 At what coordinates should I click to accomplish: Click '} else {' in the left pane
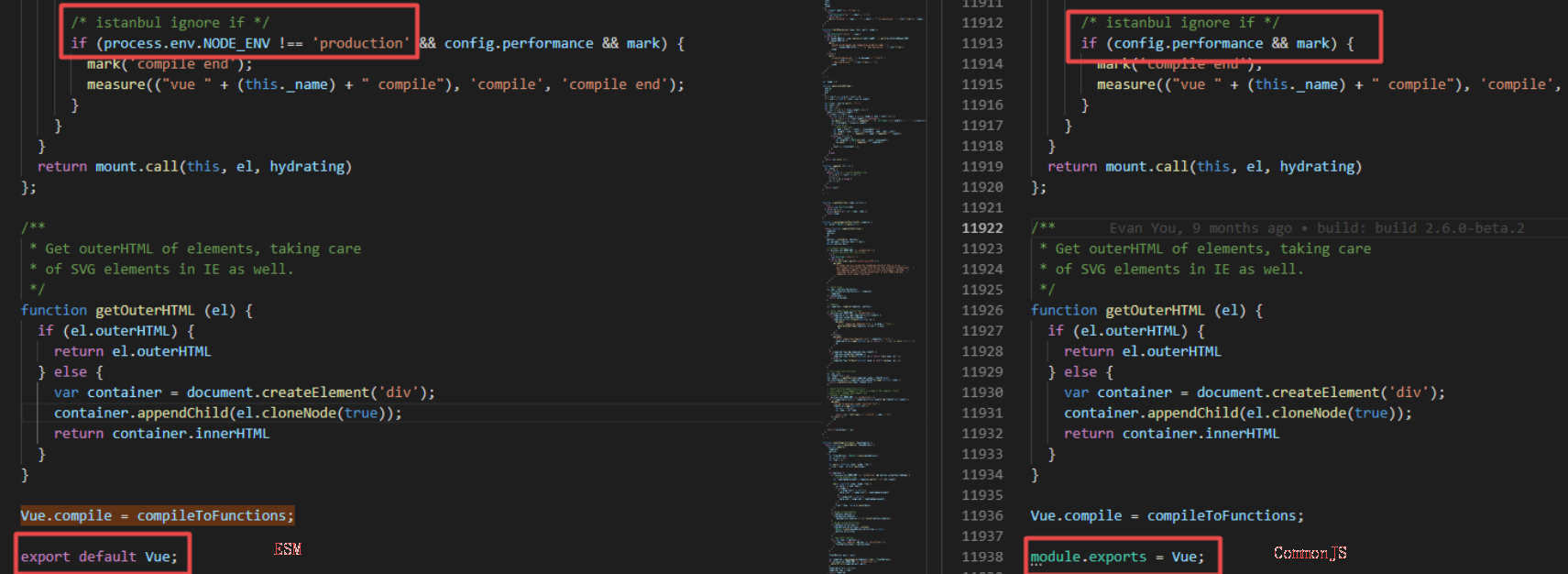(71, 372)
